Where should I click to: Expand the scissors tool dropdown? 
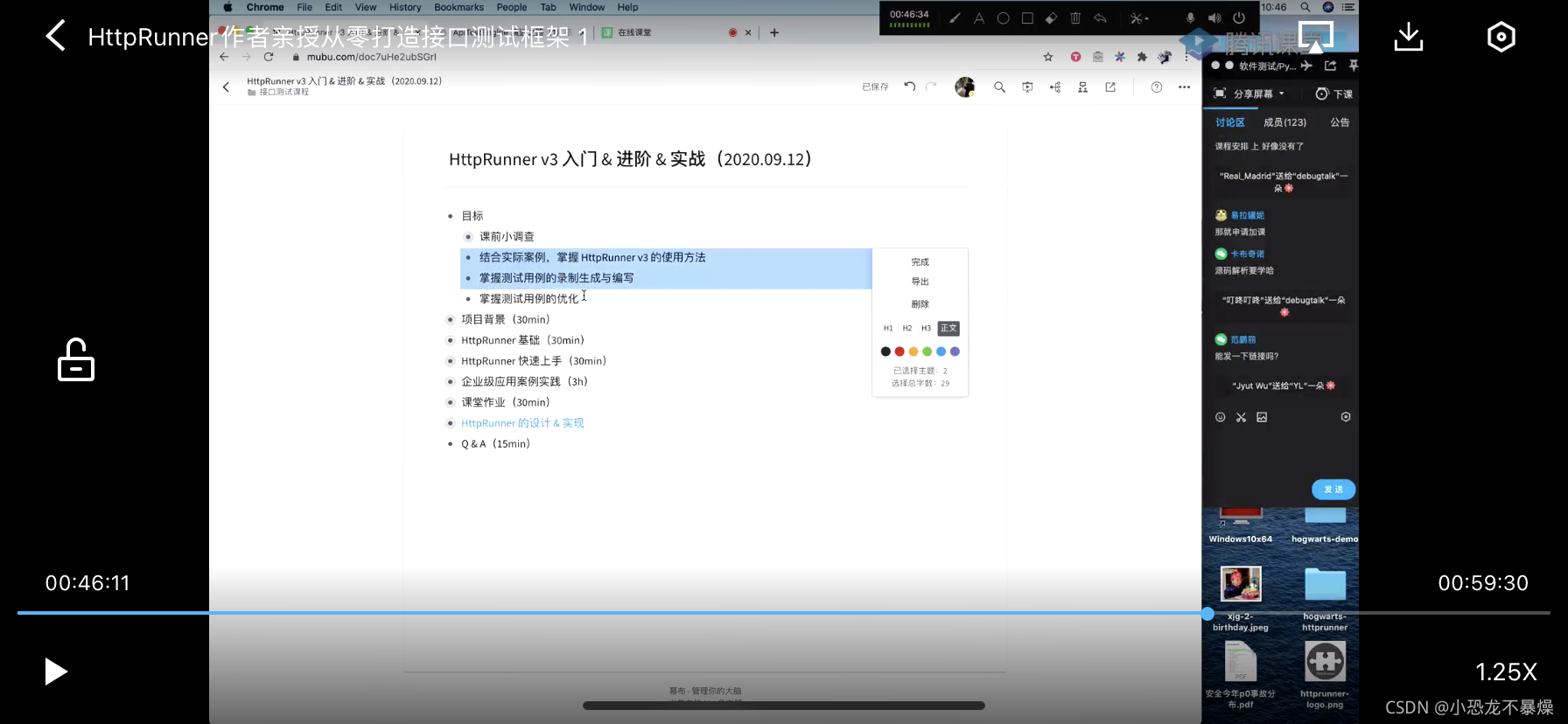pyautogui.click(x=1139, y=17)
